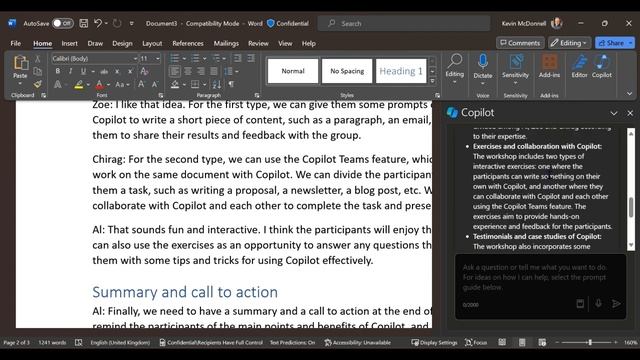Toggle Underline formatting
640x360 pixels.
point(83,71)
